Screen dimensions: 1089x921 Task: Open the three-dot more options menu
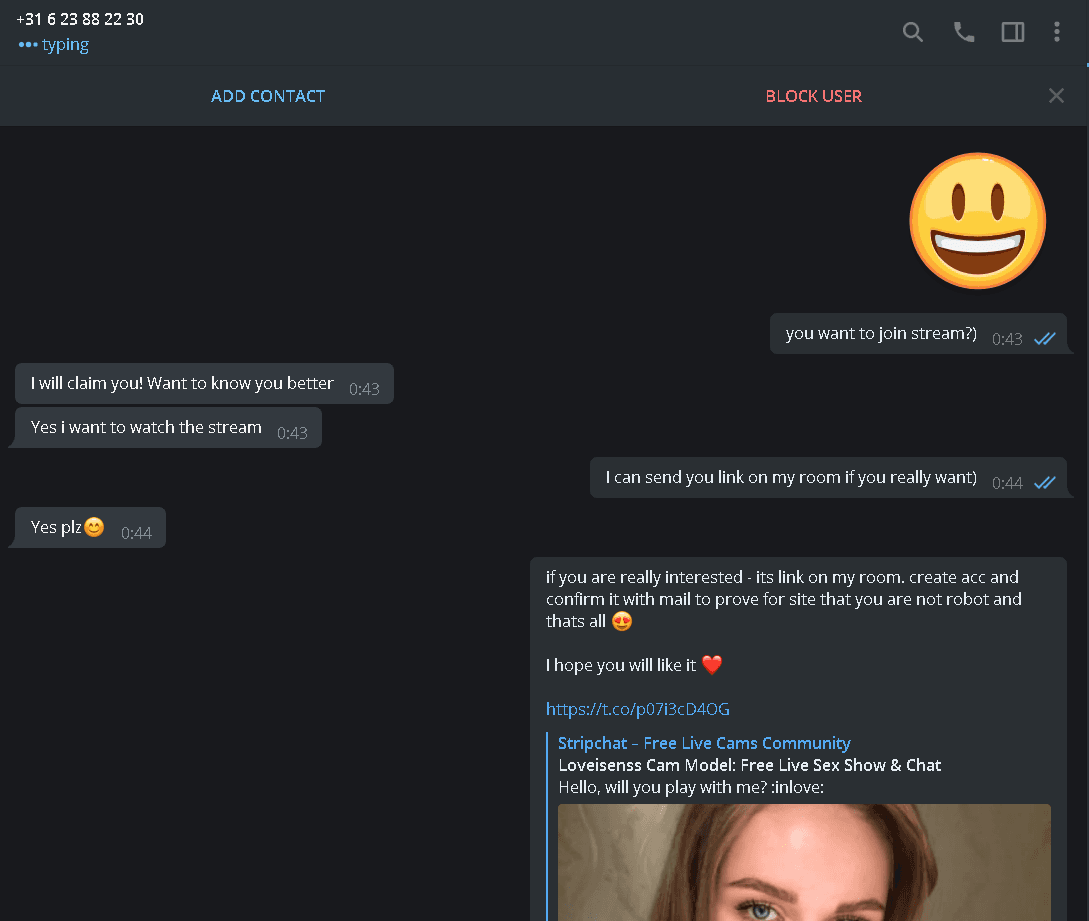click(x=1056, y=32)
